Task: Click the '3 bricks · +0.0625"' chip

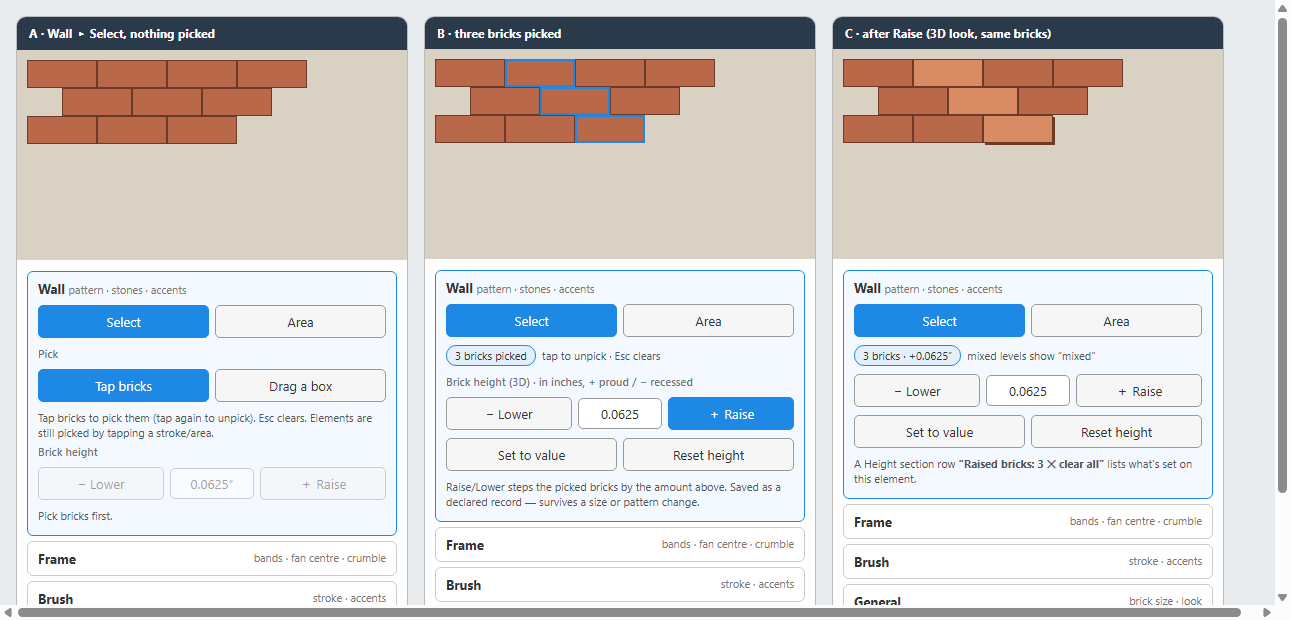Action: 907,356
